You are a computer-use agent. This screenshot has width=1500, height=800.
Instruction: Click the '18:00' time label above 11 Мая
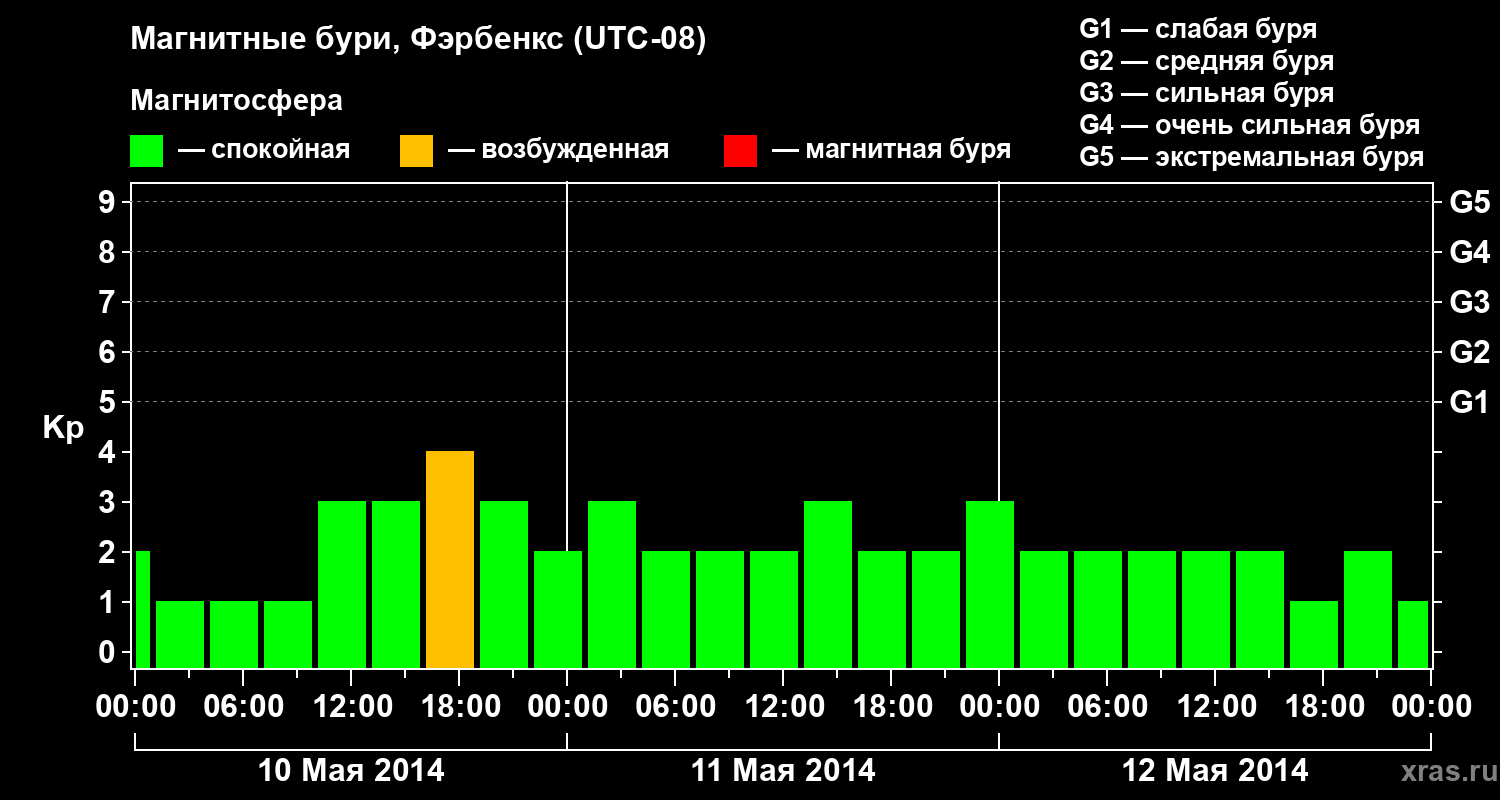point(891,706)
